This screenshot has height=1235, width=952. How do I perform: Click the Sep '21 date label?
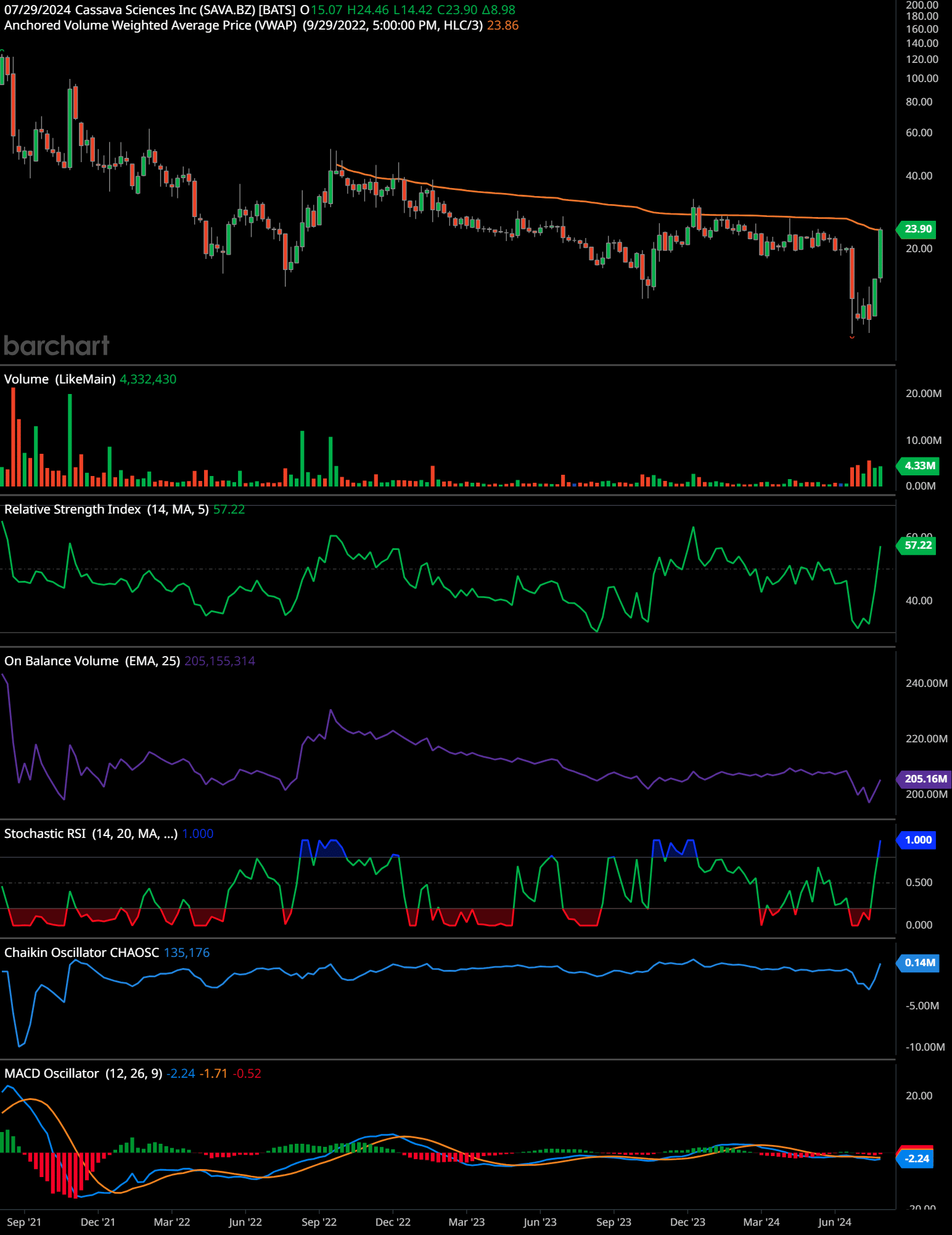24,1222
